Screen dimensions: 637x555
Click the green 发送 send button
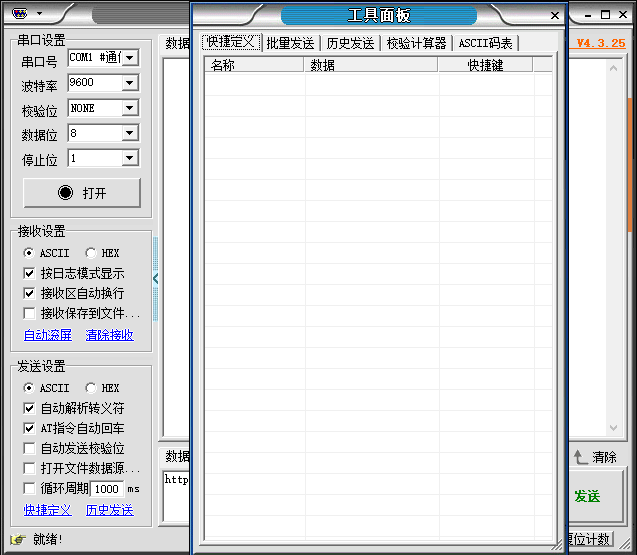(595, 496)
